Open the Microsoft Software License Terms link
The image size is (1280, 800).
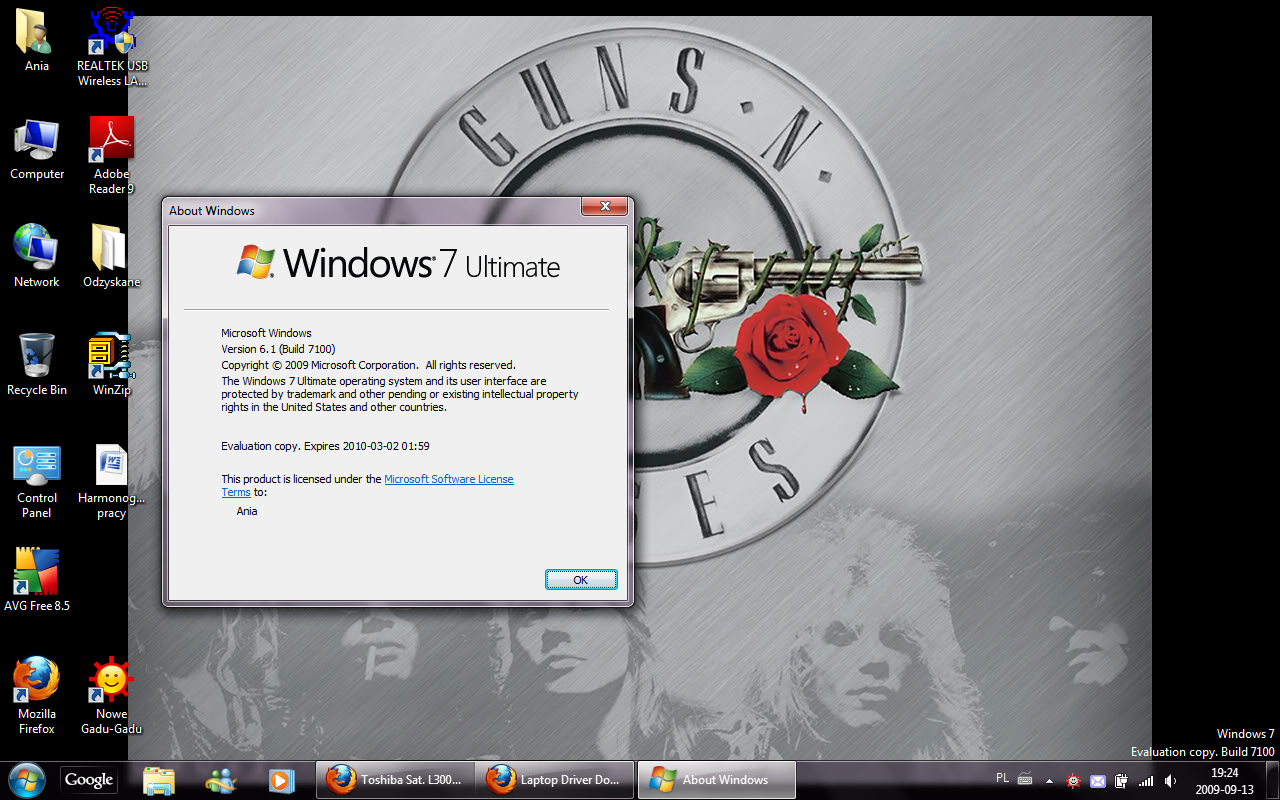click(449, 479)
